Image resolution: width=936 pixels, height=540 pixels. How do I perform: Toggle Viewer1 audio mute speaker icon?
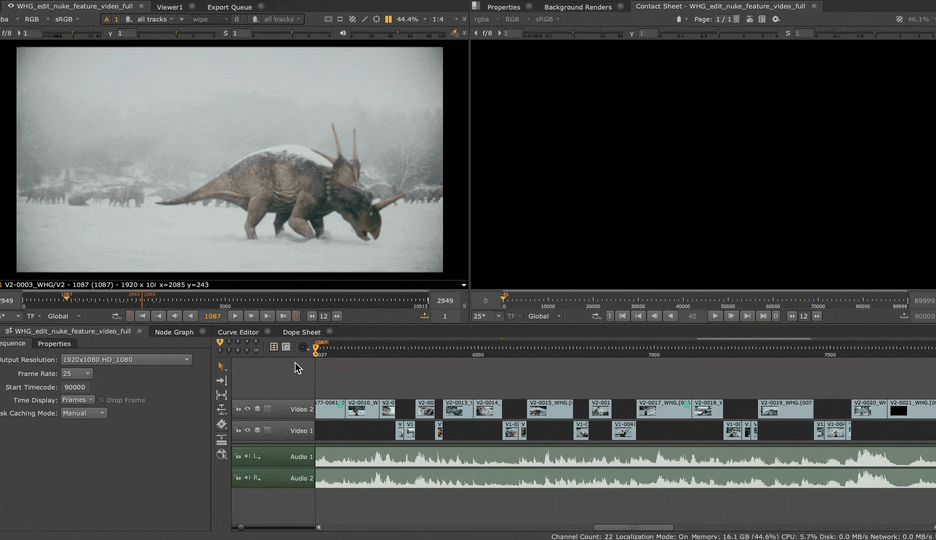(x=343, y=33)
